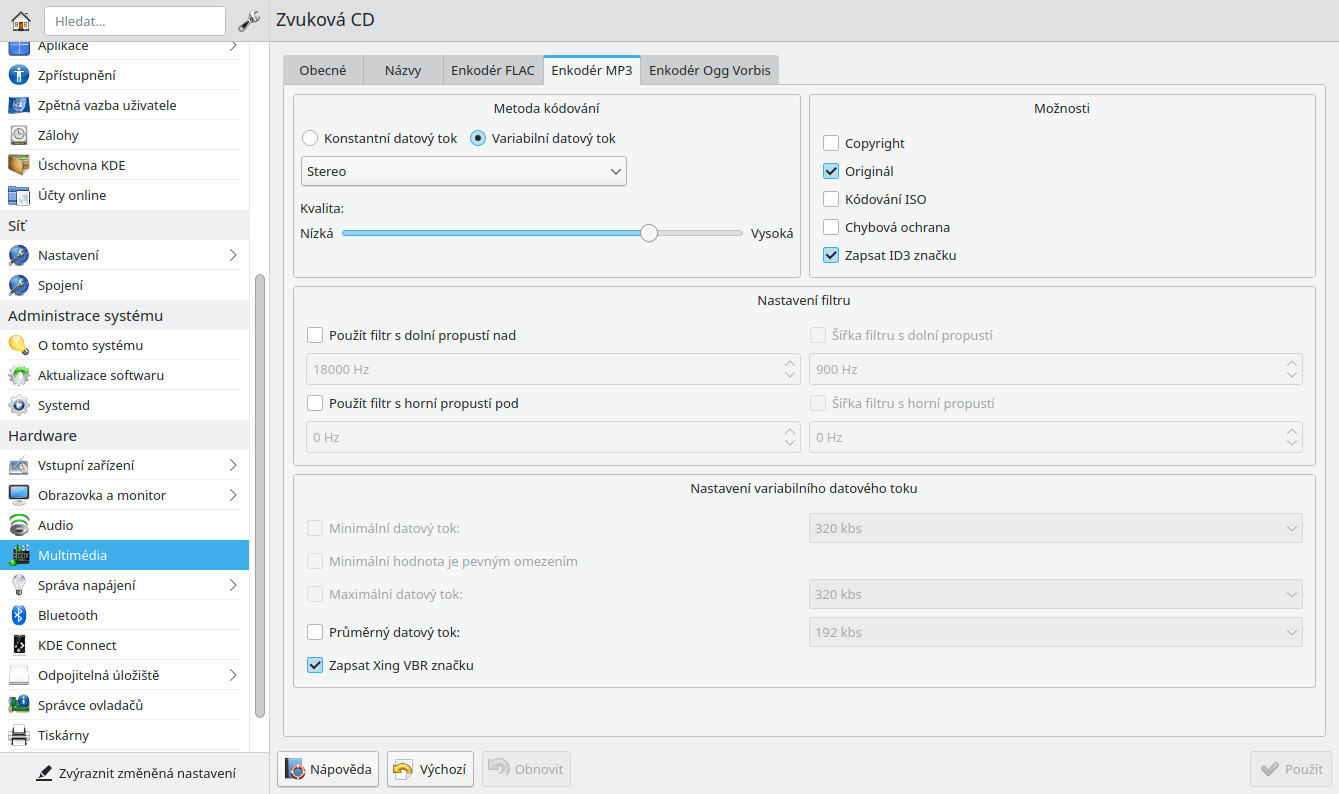Viewport: 1339px width, 794px height.
Task: Open Obrazovka a monitor icon
Action: pos(19,495)
